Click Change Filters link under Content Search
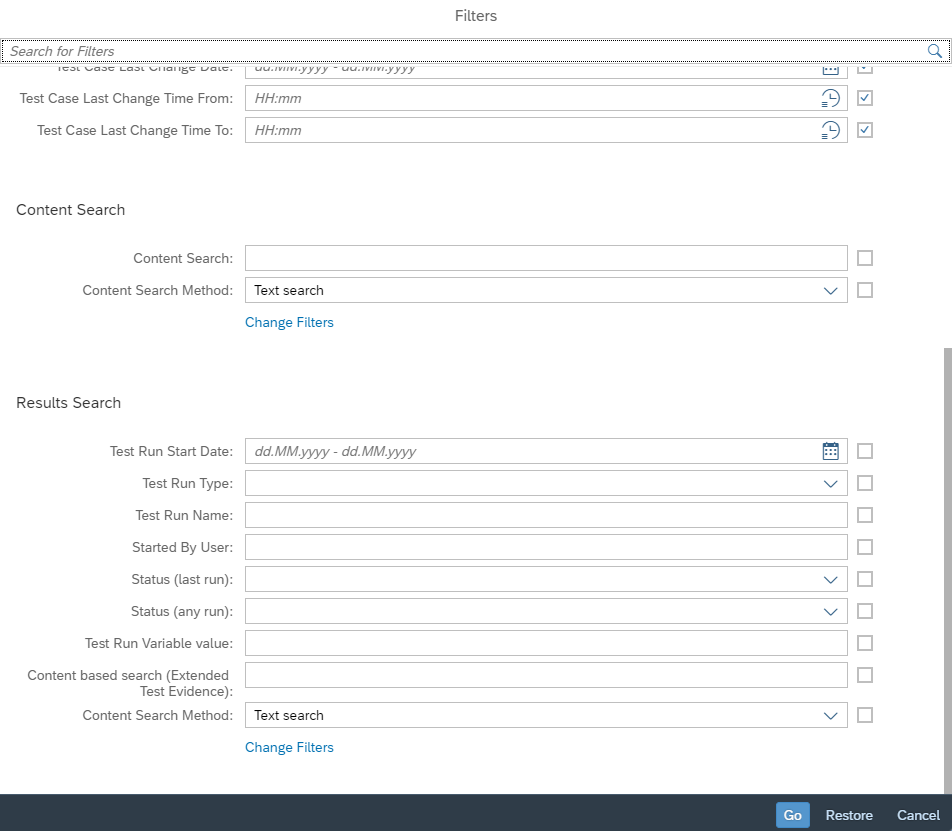 (x=289, y=322)
